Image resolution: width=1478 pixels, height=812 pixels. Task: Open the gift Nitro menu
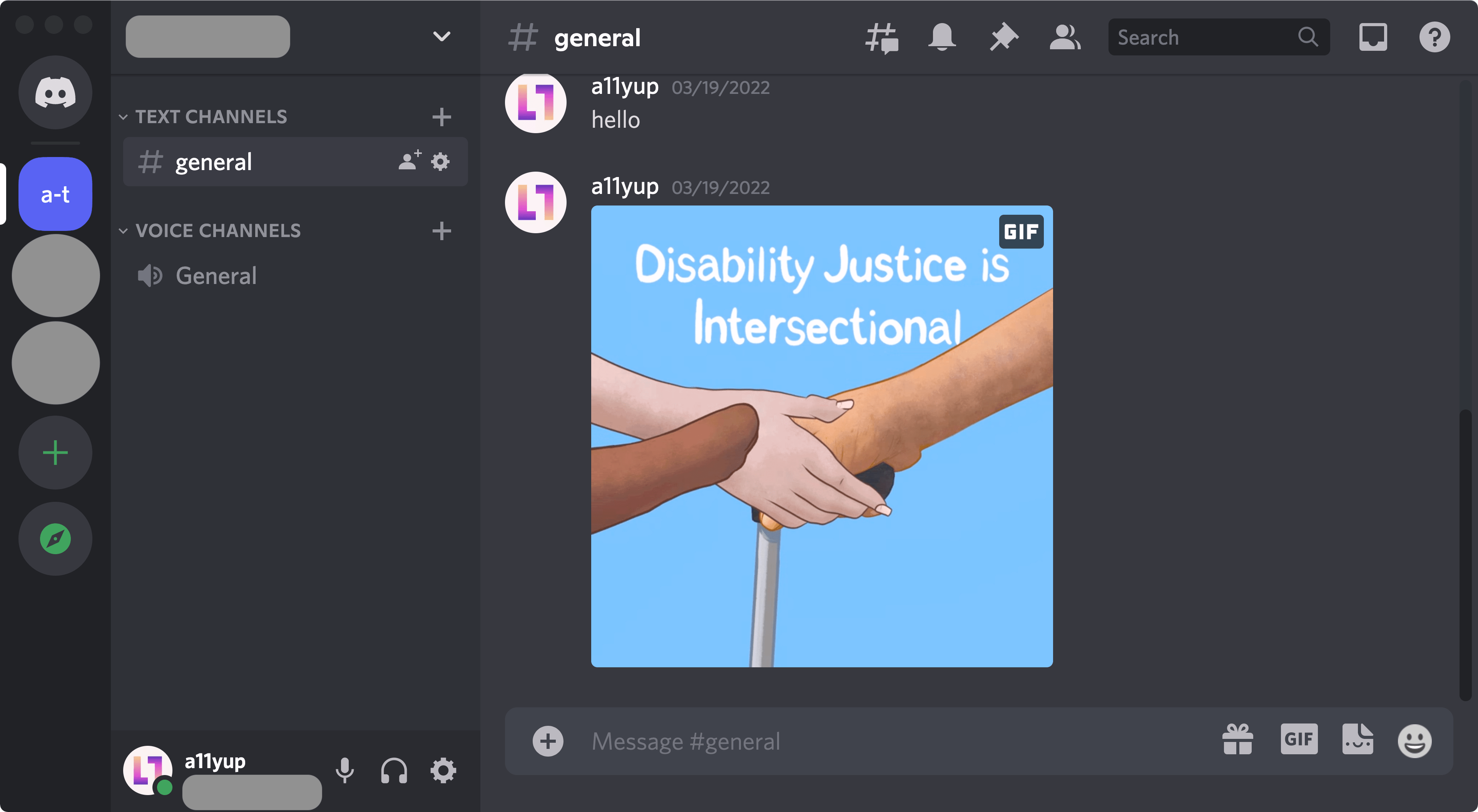click(x=1237, y=740)
